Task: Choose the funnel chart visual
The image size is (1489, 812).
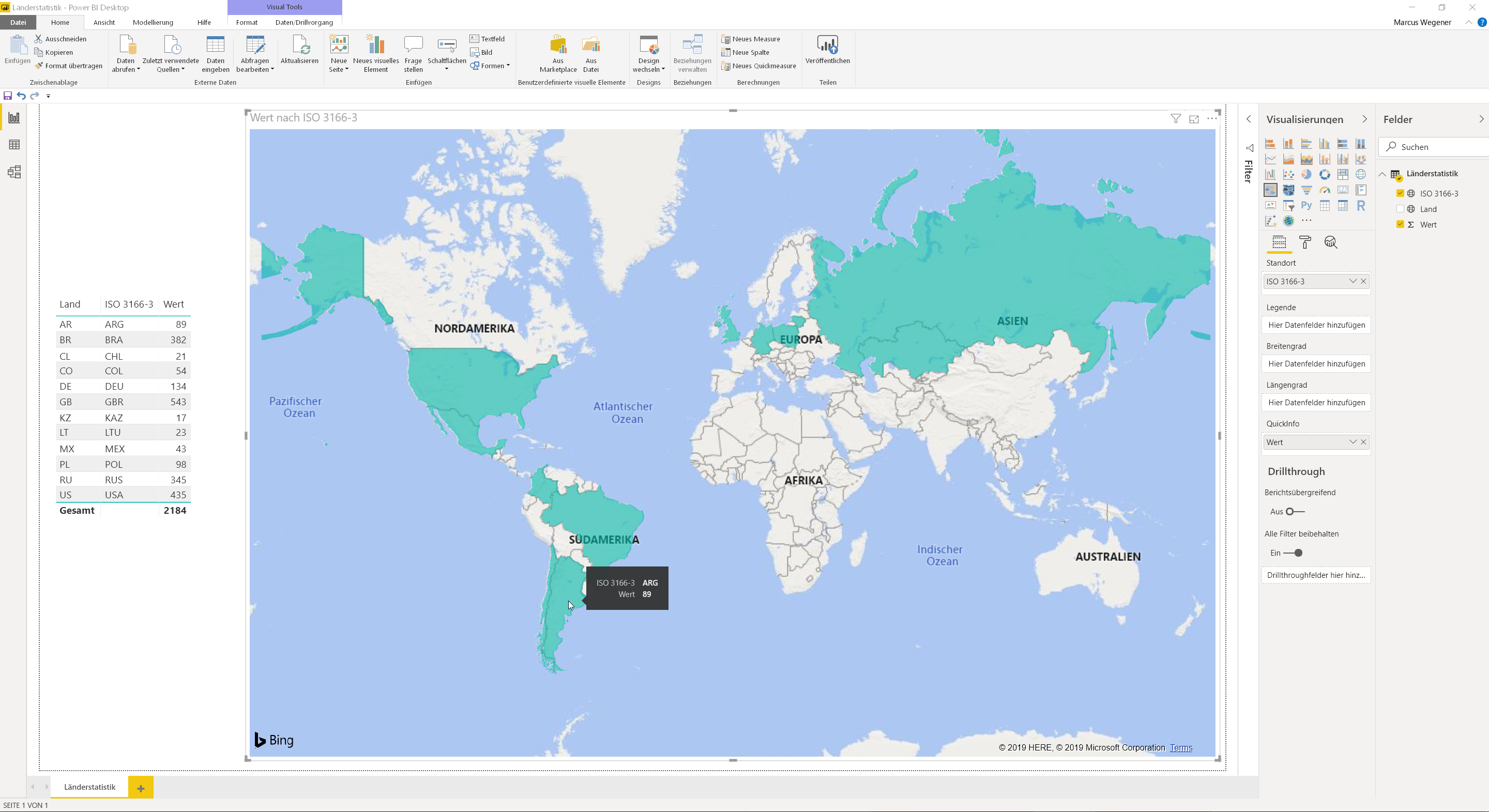Action: (1306, 190)
